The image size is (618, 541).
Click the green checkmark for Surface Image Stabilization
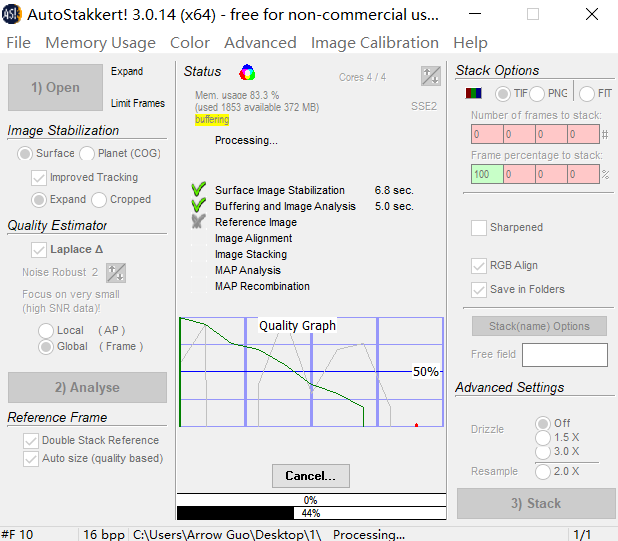coord(197,190)
